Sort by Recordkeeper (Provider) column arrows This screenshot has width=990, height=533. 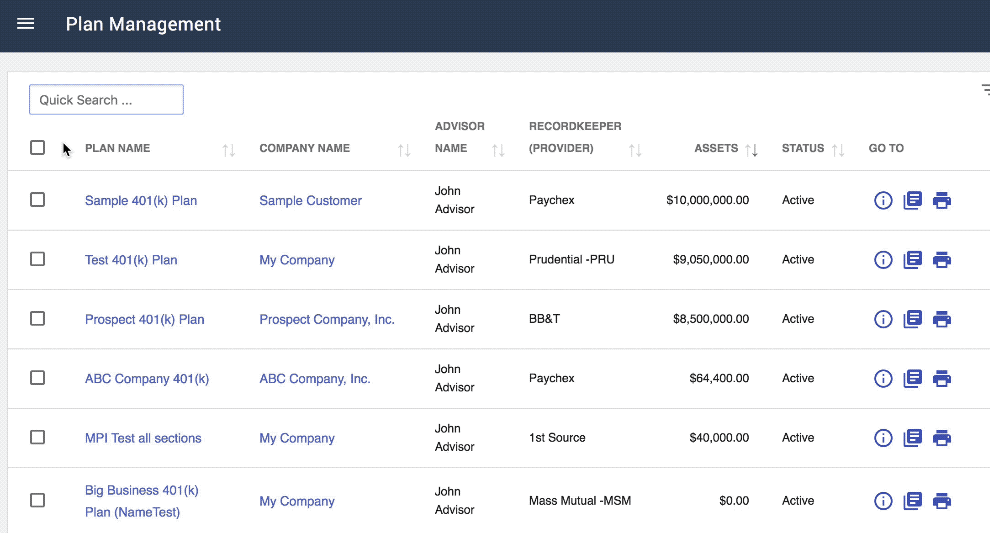coord(635,150)
